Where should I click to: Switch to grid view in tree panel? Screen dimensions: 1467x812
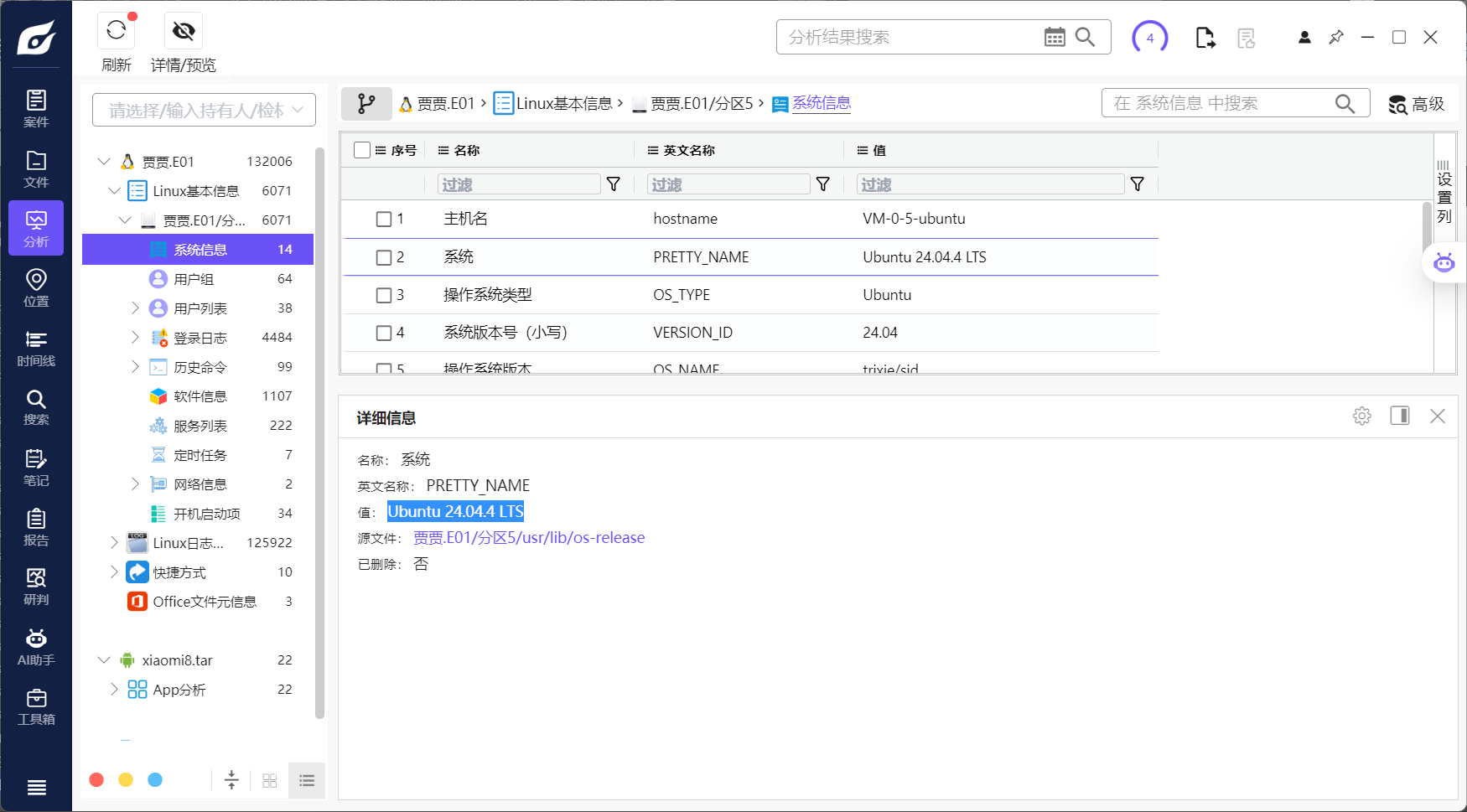click(x=270, y=780)
